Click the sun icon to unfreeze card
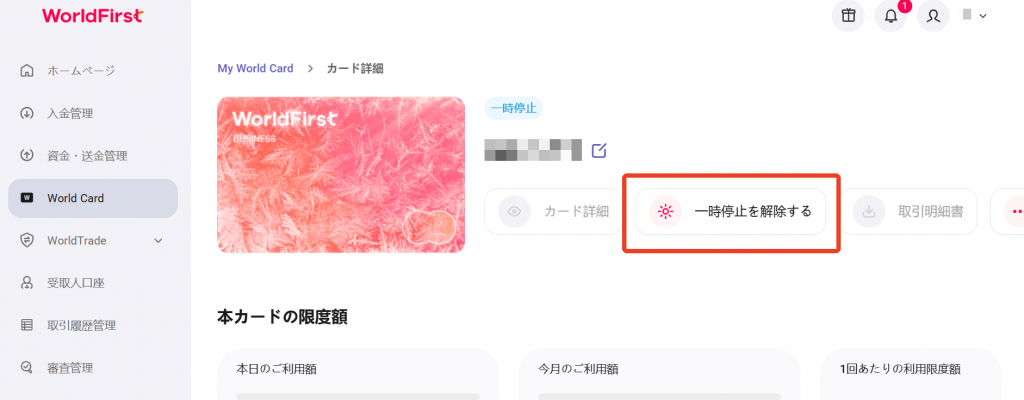This screenshot has height=400, width=1024. [665, 211]
